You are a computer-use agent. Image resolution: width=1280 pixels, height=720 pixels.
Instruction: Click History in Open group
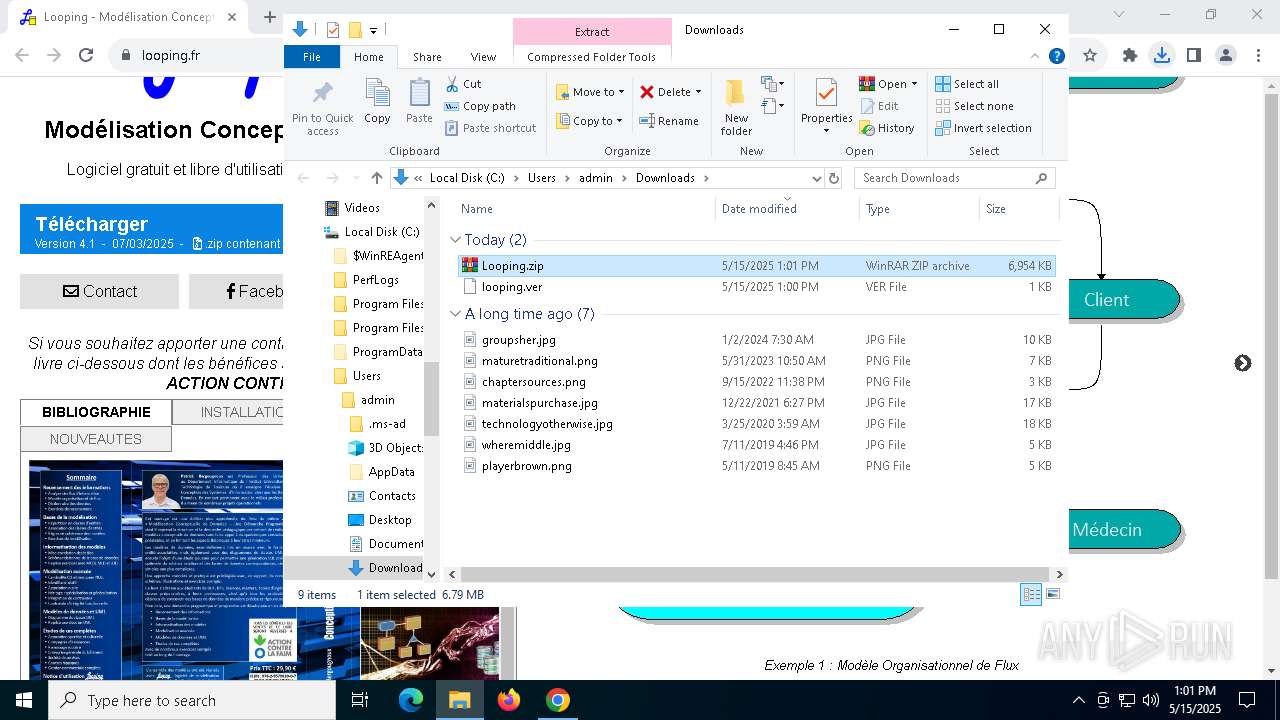click(x=886, y=128)
